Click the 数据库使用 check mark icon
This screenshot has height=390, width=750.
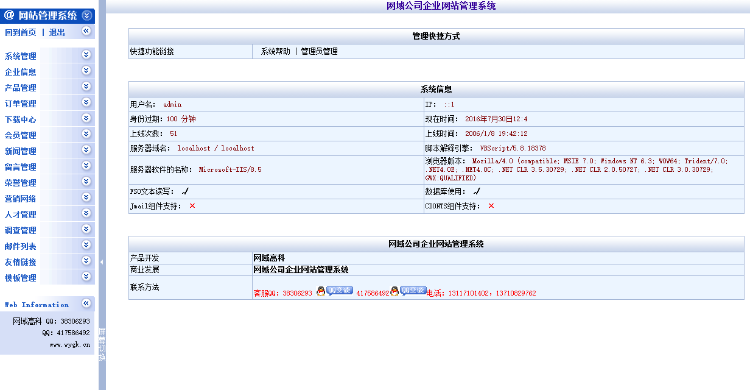[x=476, y=191]
